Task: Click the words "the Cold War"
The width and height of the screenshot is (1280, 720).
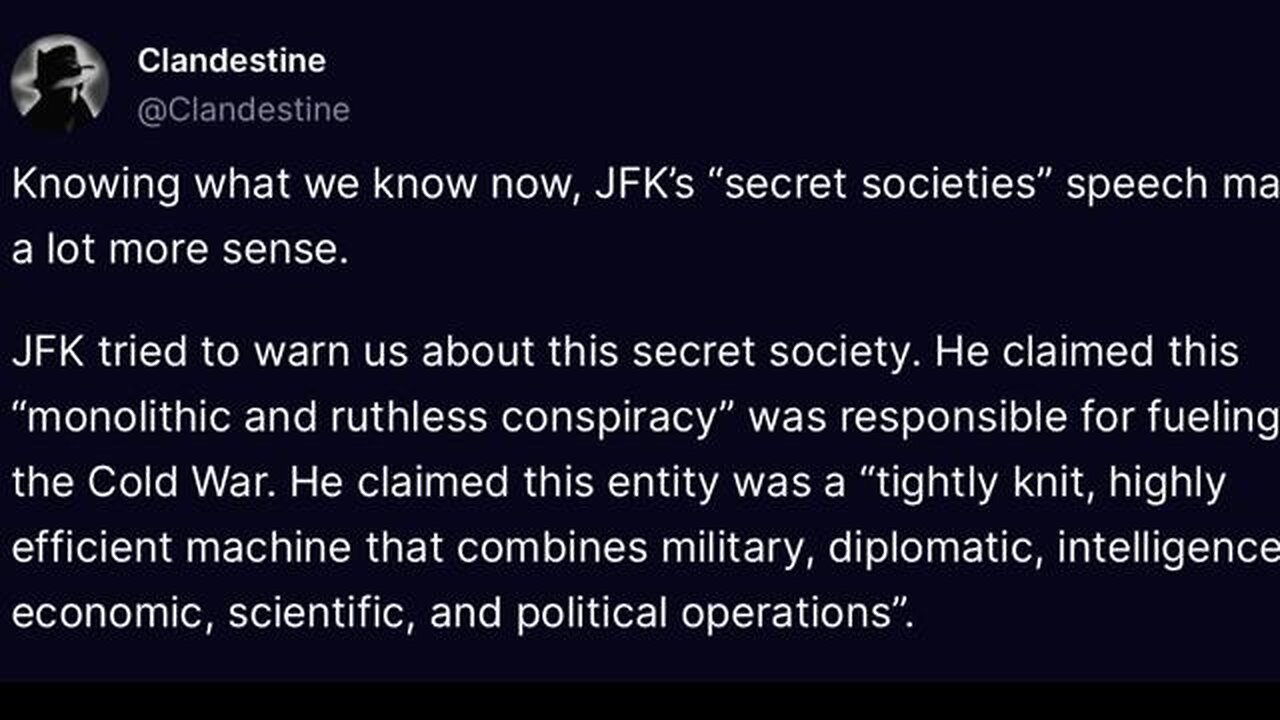Action: click(142, 483)
